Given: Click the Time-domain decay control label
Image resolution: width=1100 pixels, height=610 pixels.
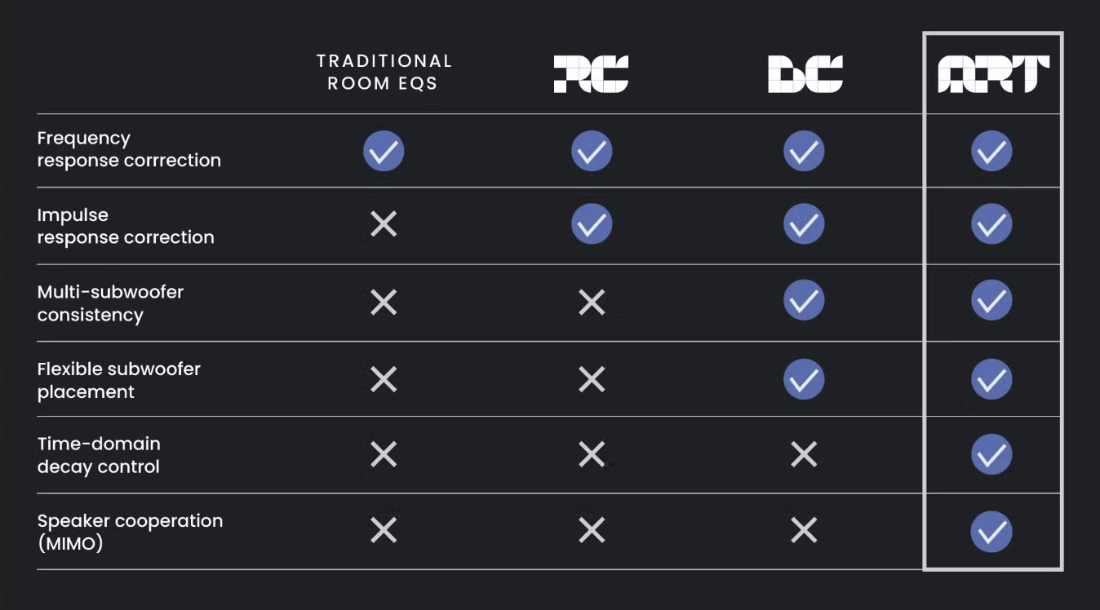Looking at the screenshot, I should pyautogui.click(x=99, y=455).
